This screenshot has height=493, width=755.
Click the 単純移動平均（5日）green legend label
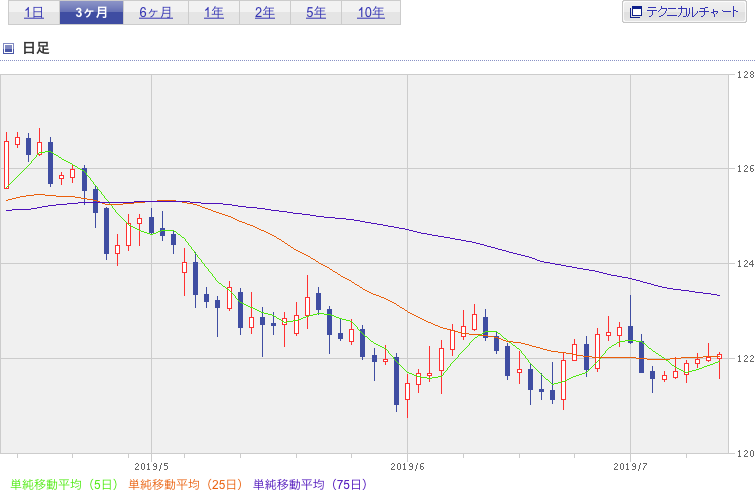pos(64,484)
